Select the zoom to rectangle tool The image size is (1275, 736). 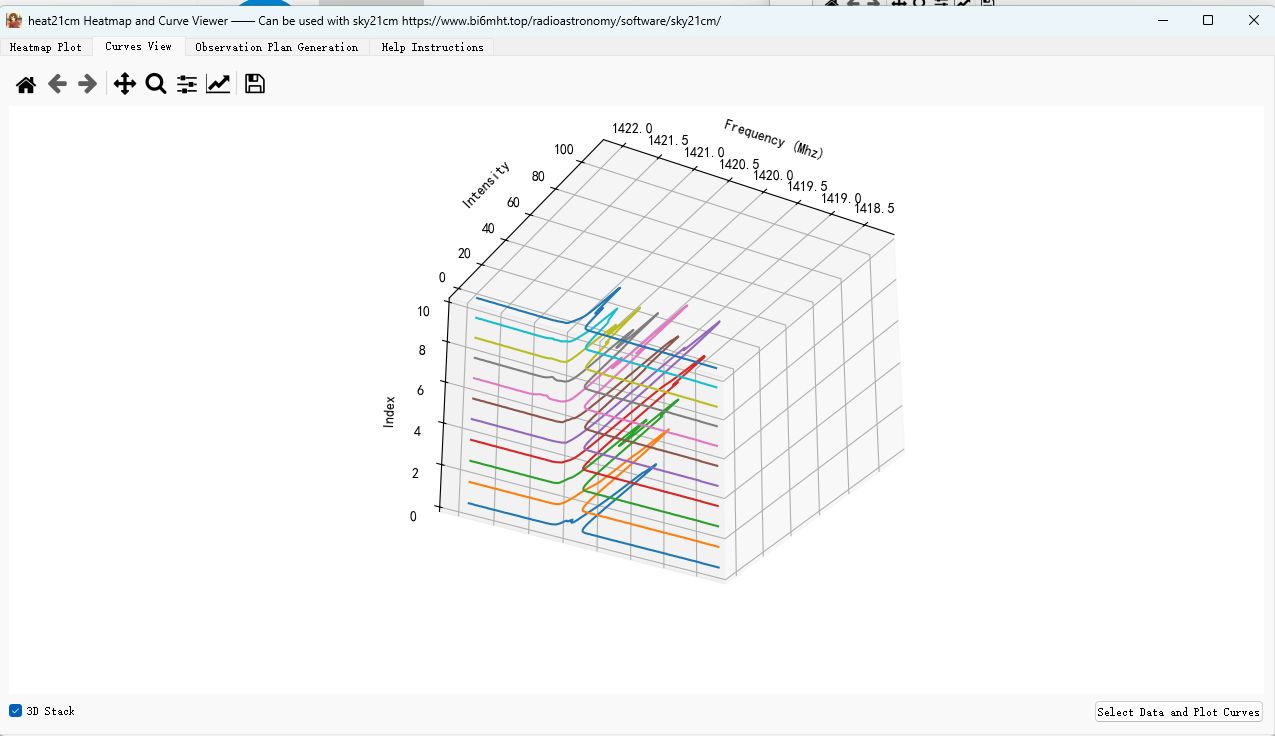pos(156,85)
